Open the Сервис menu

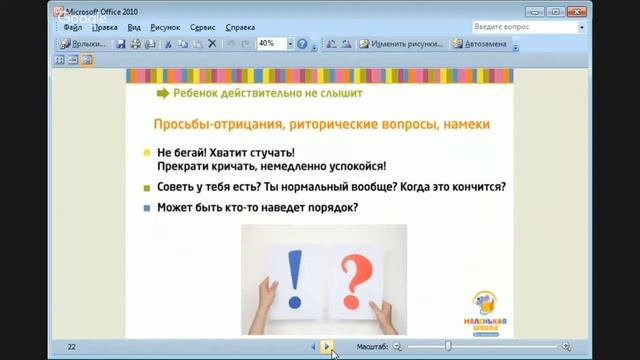click(202, 27)
